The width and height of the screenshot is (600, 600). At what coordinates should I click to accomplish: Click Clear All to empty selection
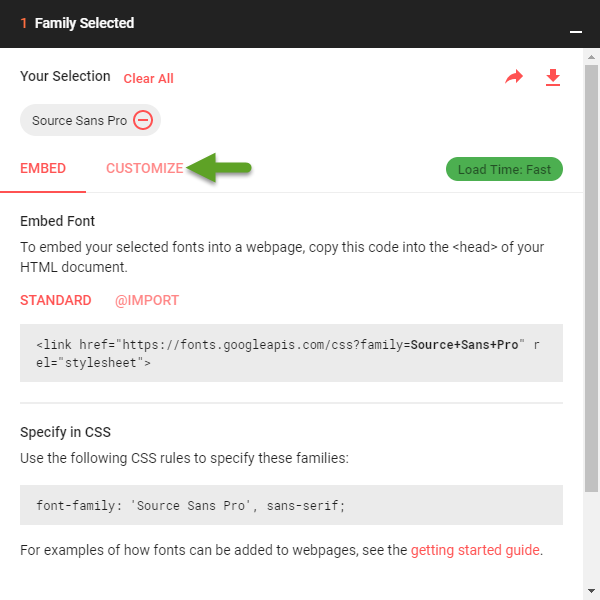pos(148,78)
